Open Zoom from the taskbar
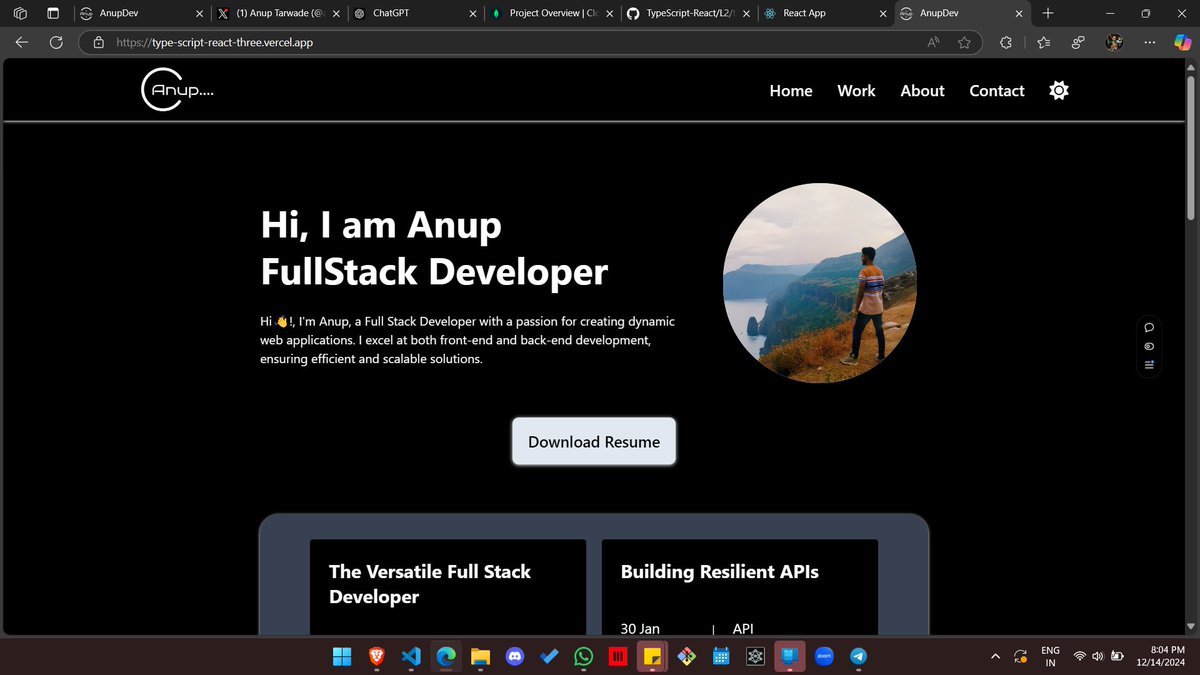This screenshot has width=1200, height=675. point(824,656)
